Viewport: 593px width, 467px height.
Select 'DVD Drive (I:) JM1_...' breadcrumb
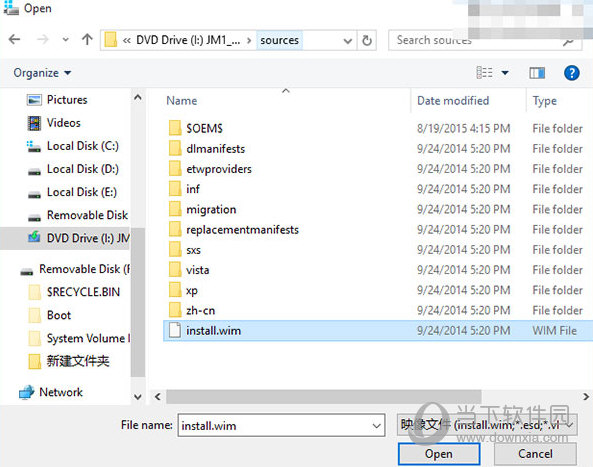[x=188, y=40]
